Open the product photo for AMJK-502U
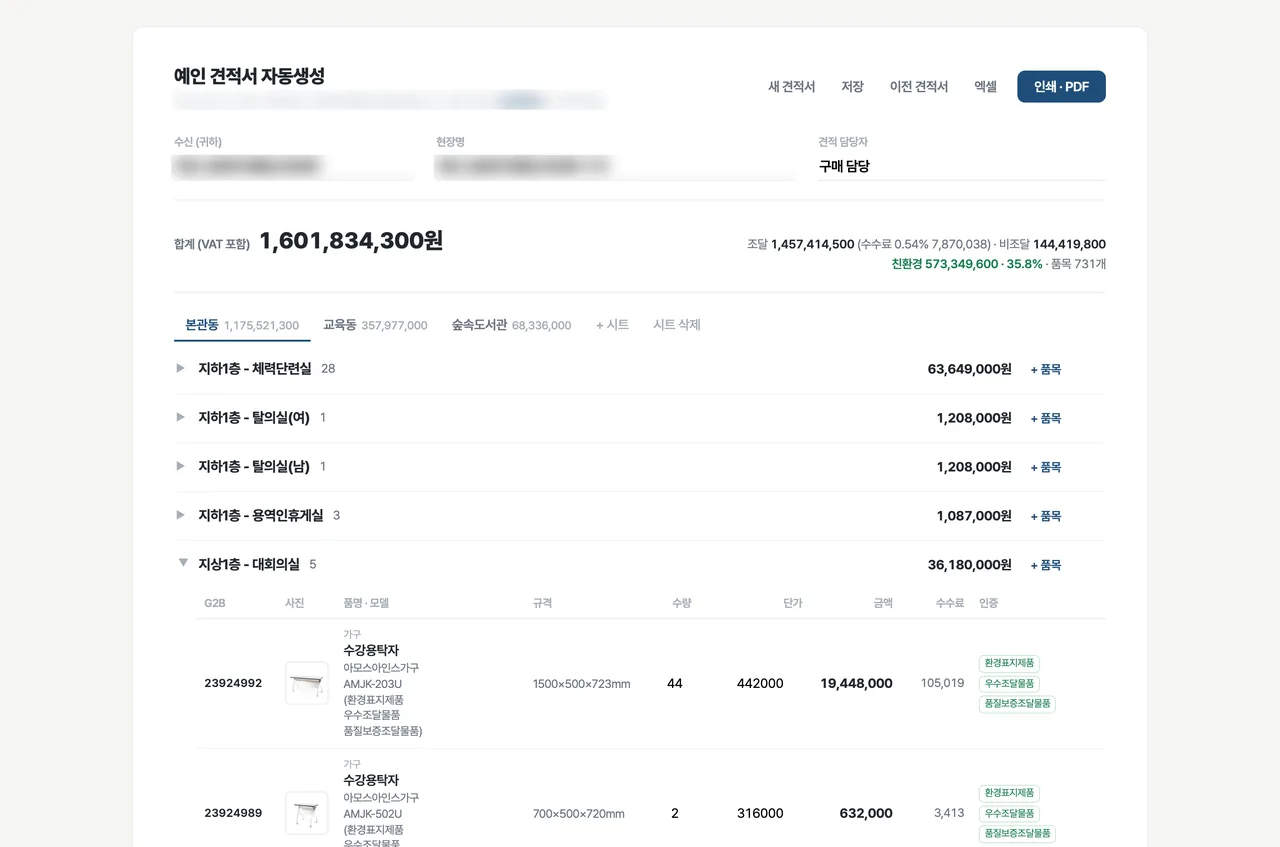This screenshot has width=1280, height=847. click(x=307, y=813)
